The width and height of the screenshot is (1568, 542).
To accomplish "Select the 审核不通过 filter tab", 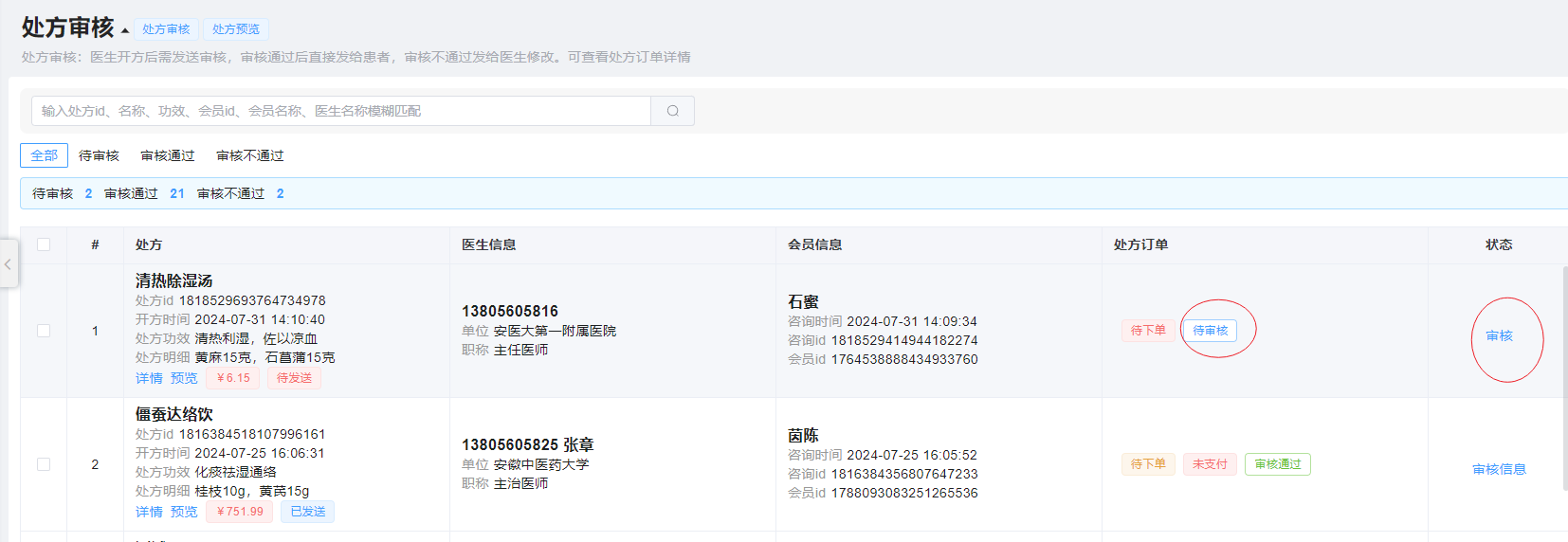I will 250,155.
